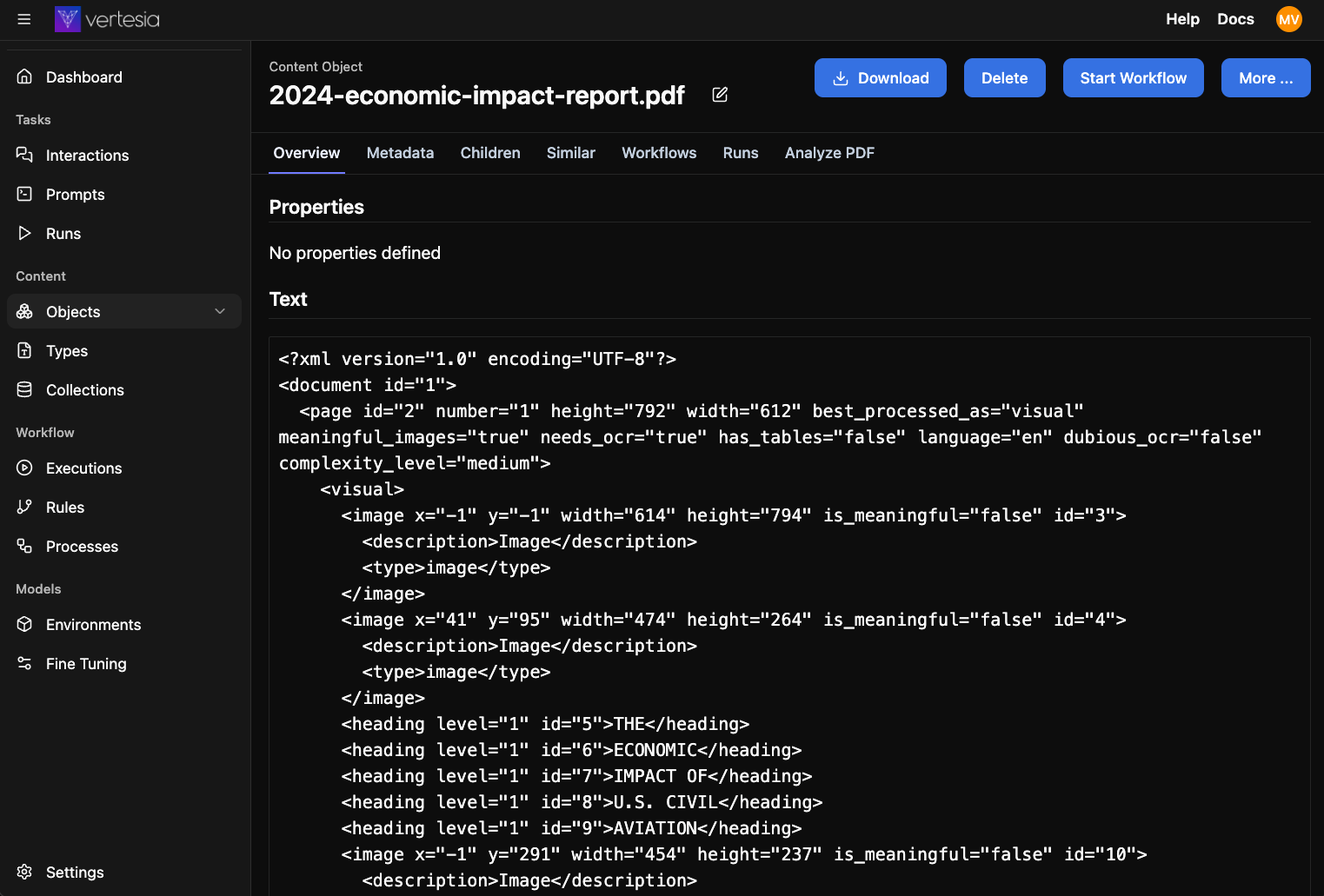Viewport: 1324px width, 896px height.
Task: Open Rules in sidebar
Action: pos(124,507)
